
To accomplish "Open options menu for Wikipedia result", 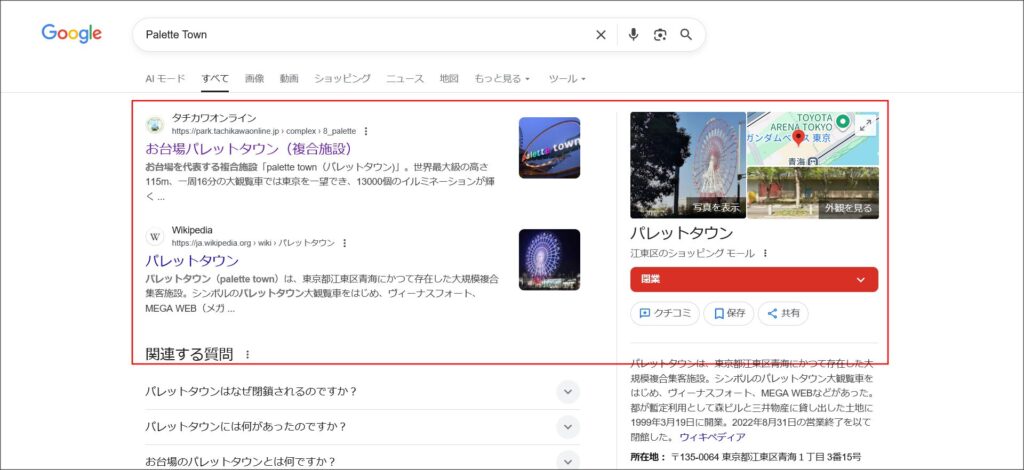I will pos(345,243).
